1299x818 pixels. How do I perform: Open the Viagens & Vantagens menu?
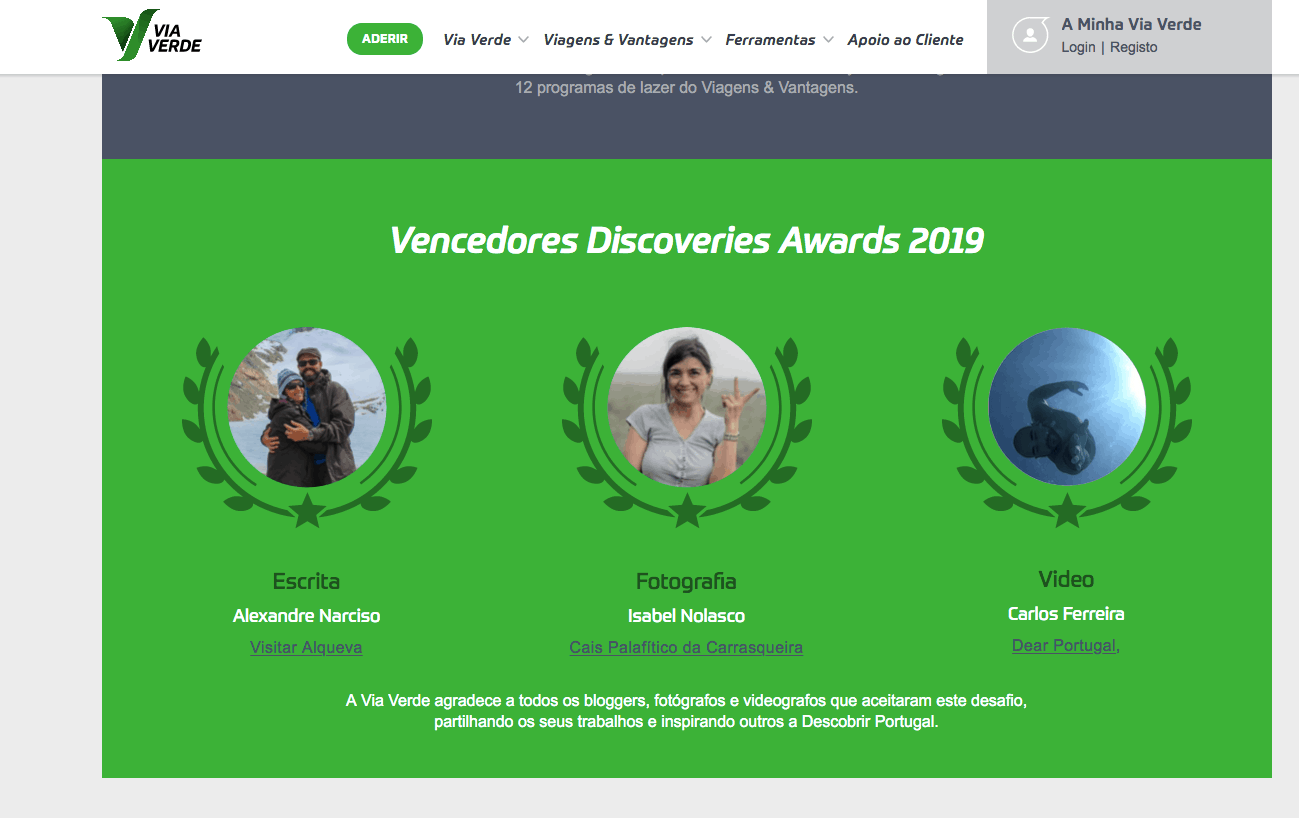tap(618, 40)
